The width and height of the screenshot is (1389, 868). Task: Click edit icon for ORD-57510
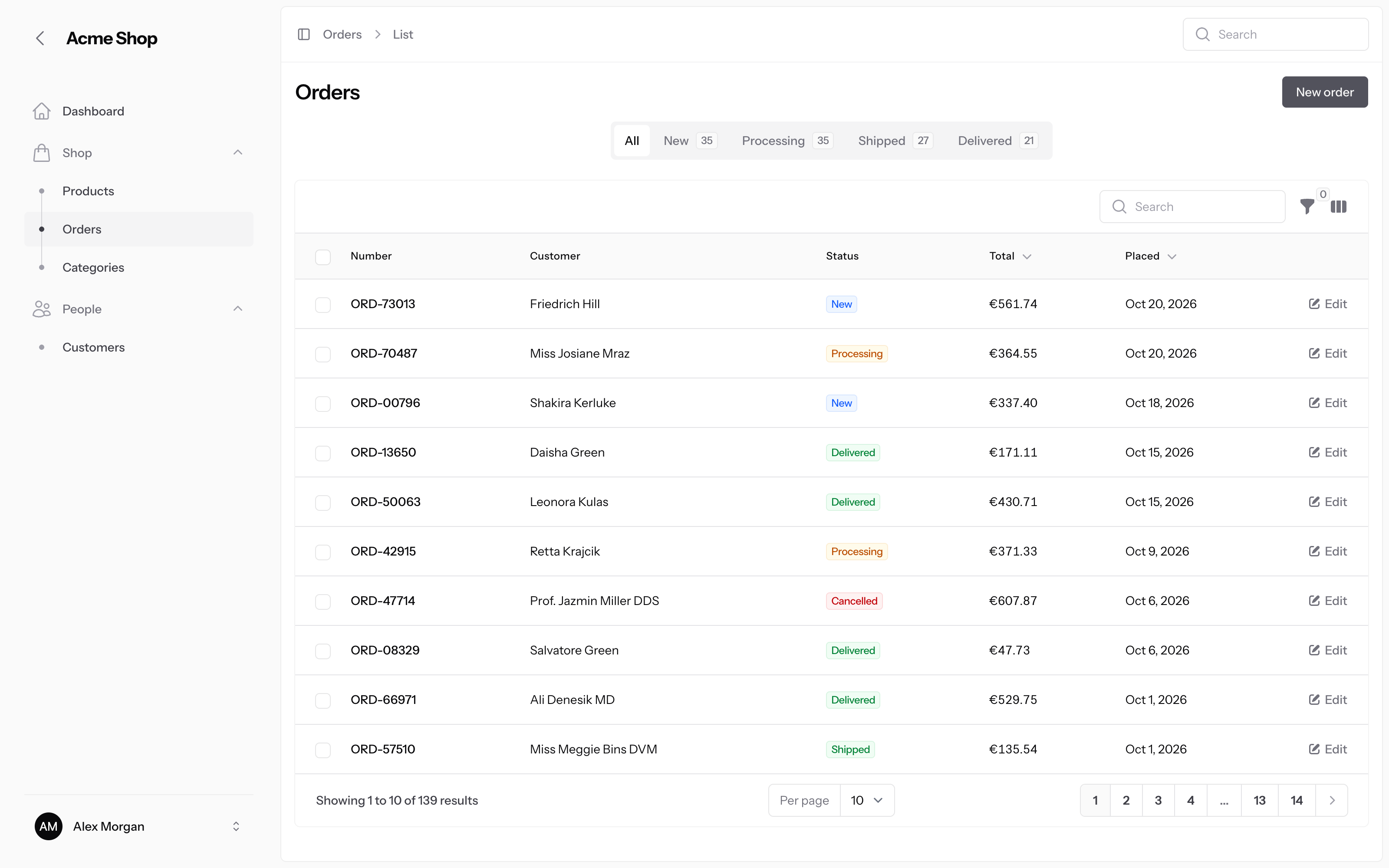click(x=1314, y=749)
